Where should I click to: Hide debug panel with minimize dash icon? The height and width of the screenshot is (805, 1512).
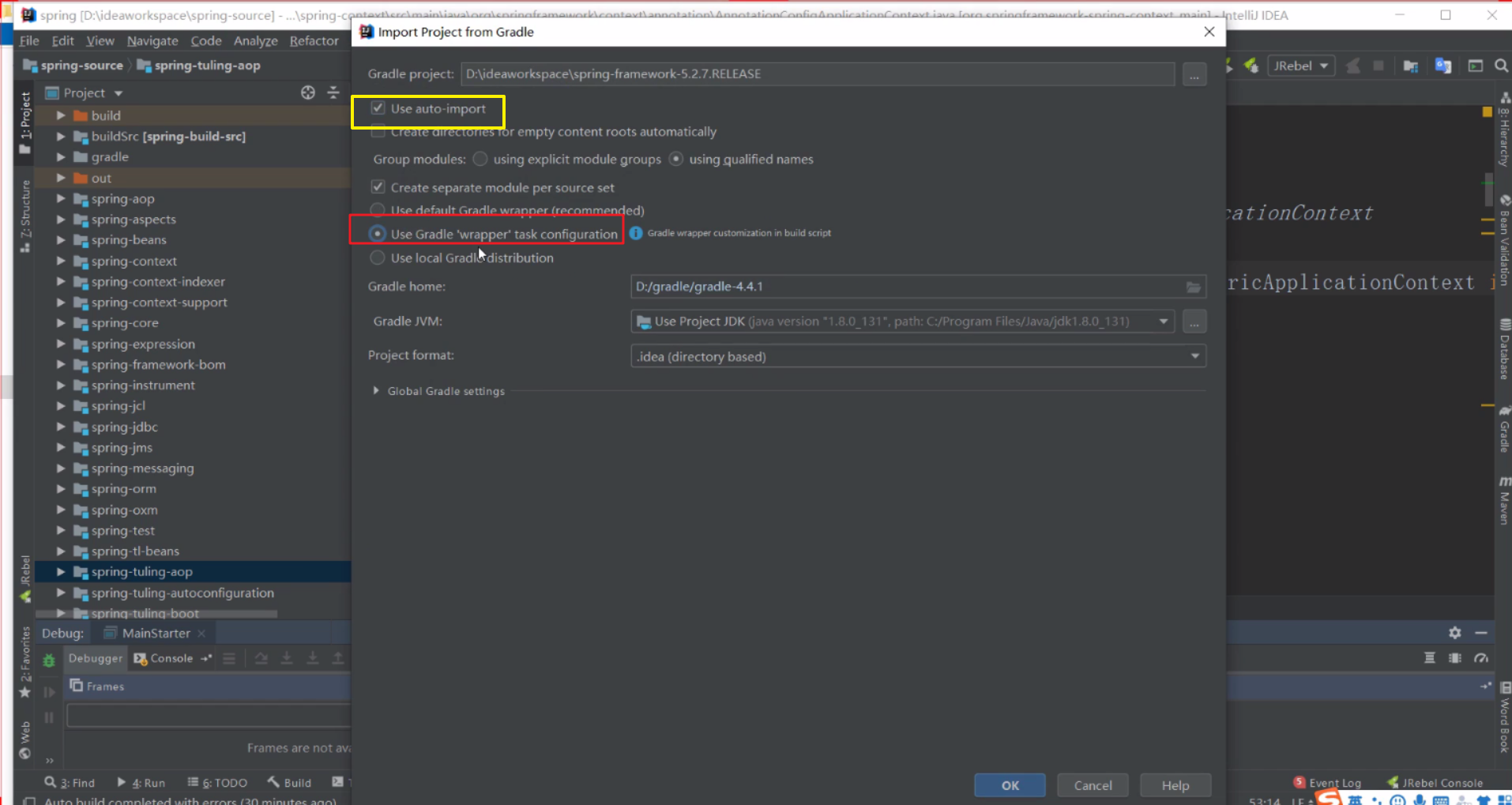click(1481, 633)
